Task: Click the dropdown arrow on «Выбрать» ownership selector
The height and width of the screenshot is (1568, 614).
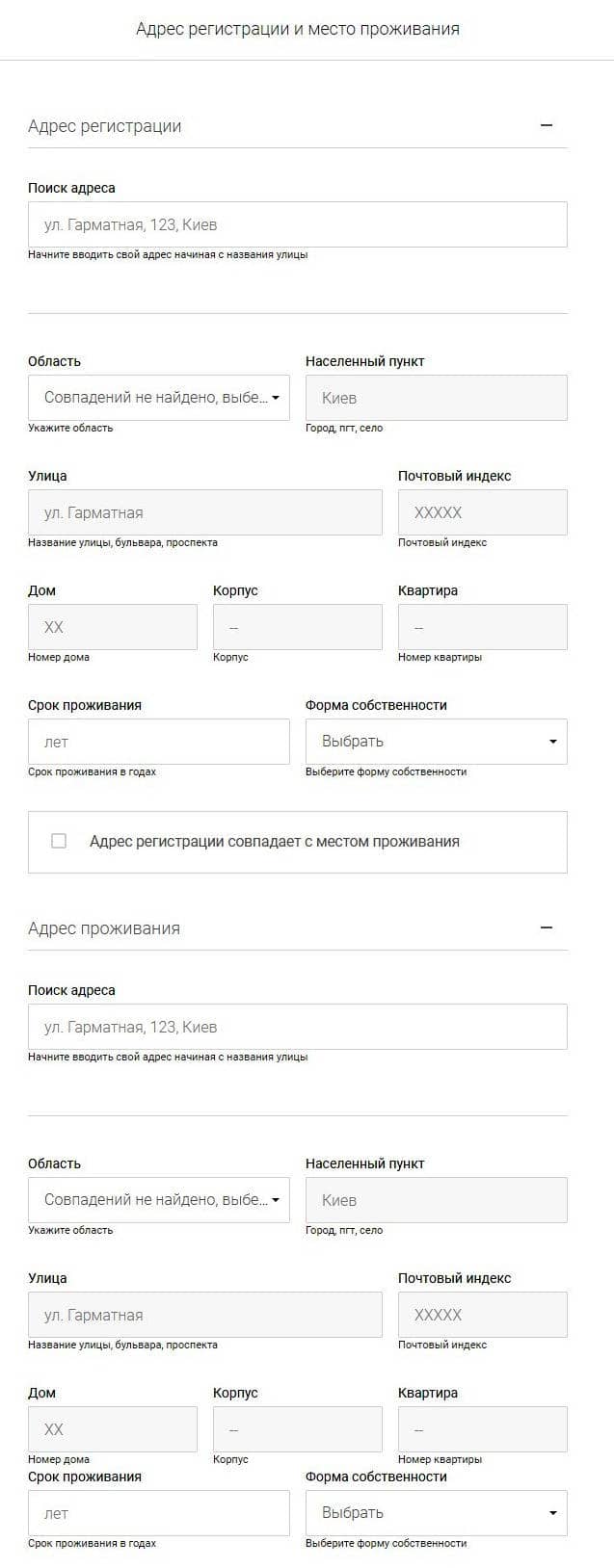Action: [551, 741]
